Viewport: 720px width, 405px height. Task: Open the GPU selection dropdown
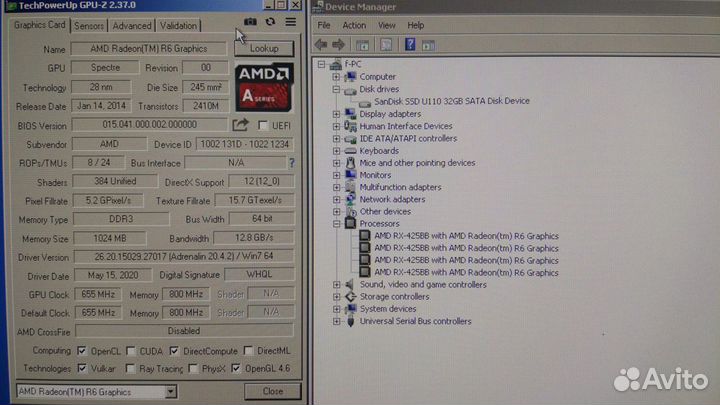tap(170, 392)
